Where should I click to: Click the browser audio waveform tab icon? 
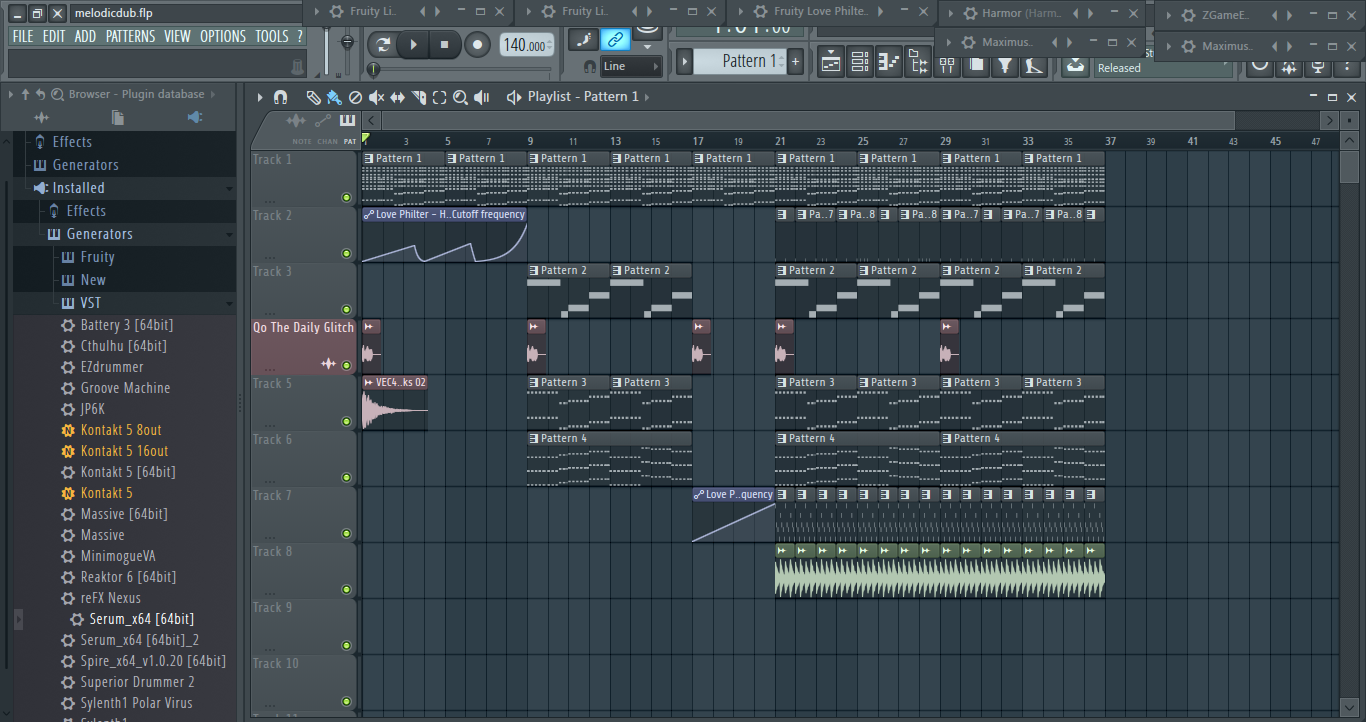tap(41, 118)
